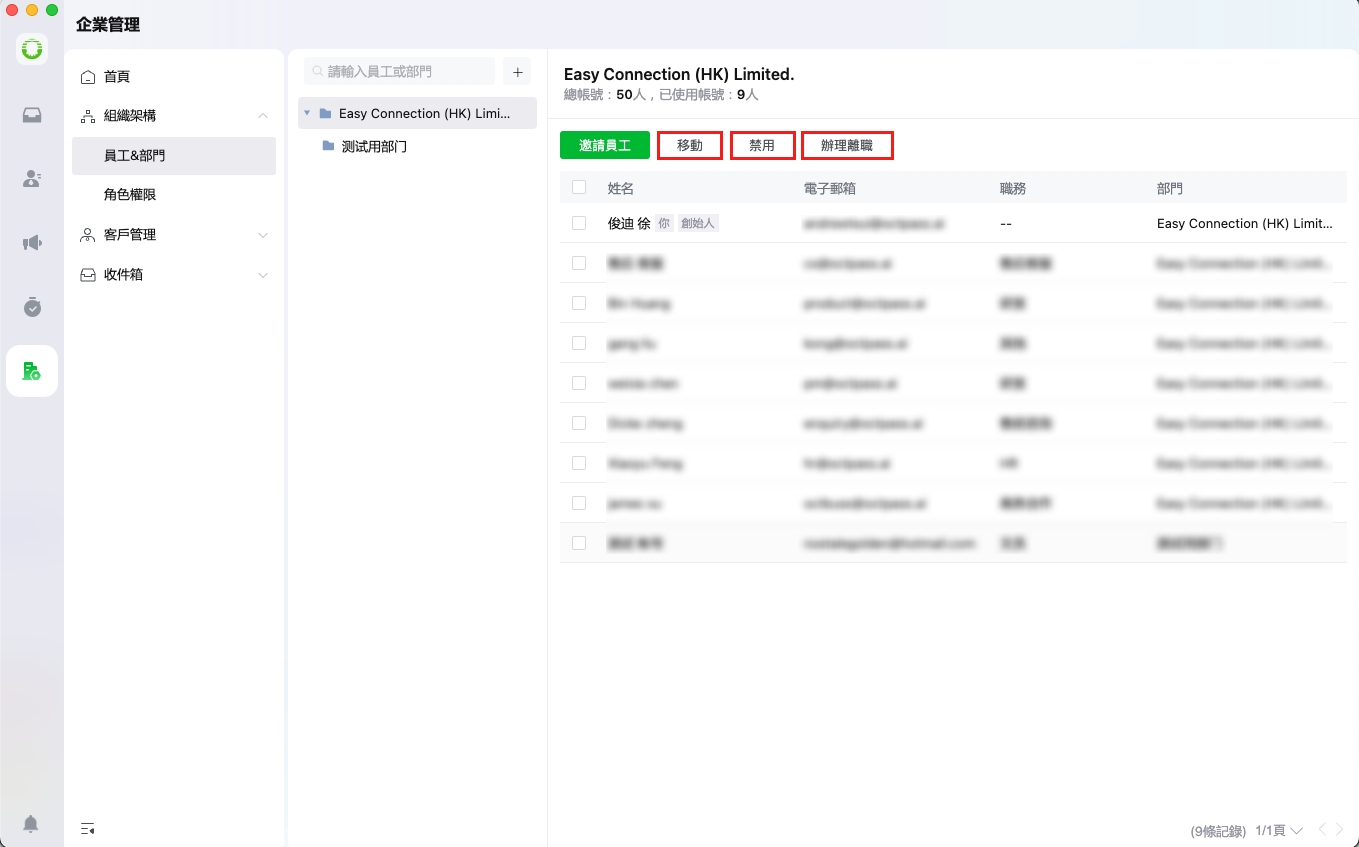Click the employee or department search field

click(x=400, y=72)
